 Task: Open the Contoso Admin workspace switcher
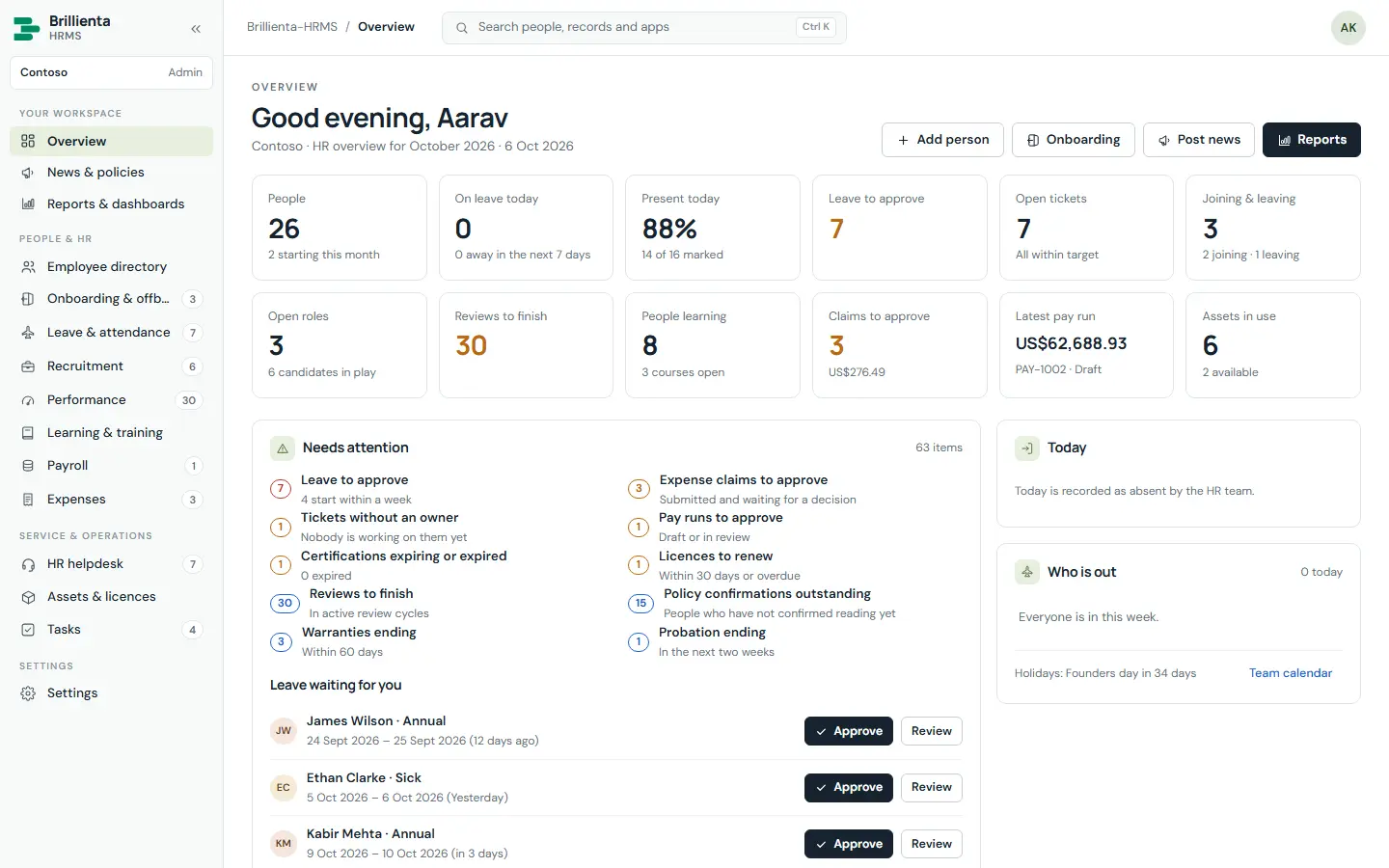(x=111, y=72)
